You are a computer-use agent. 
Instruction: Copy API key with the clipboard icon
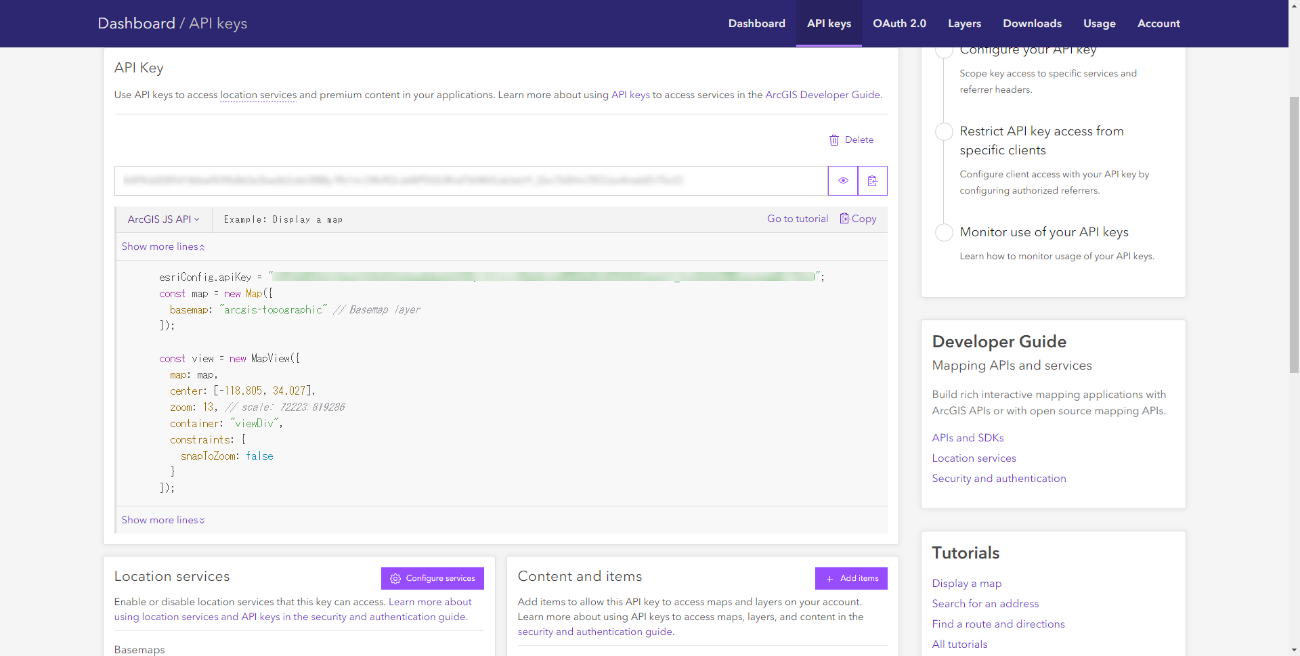click(x=873, y=181)
